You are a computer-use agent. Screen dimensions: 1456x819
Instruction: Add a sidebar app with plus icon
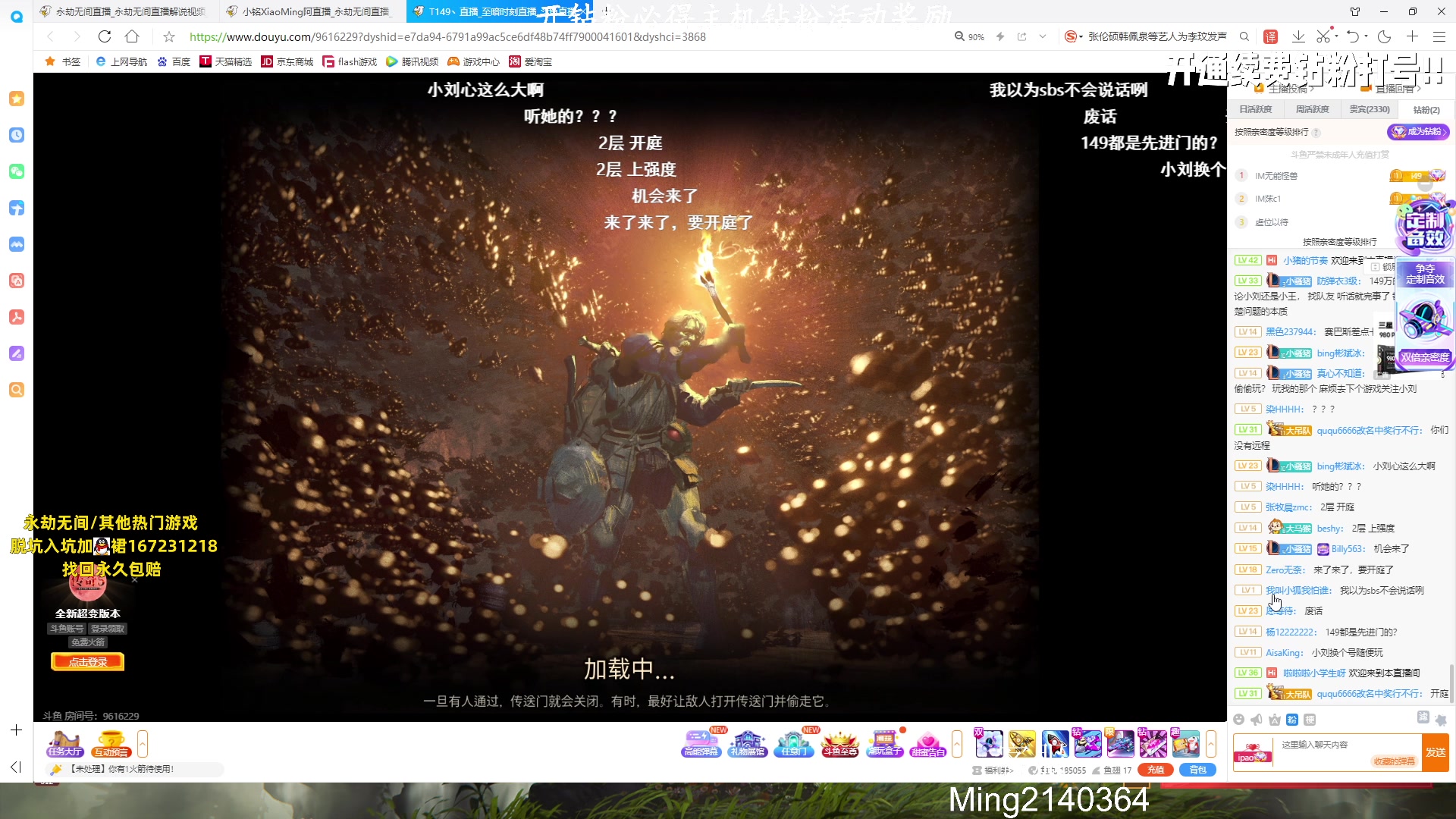point(16,730)
